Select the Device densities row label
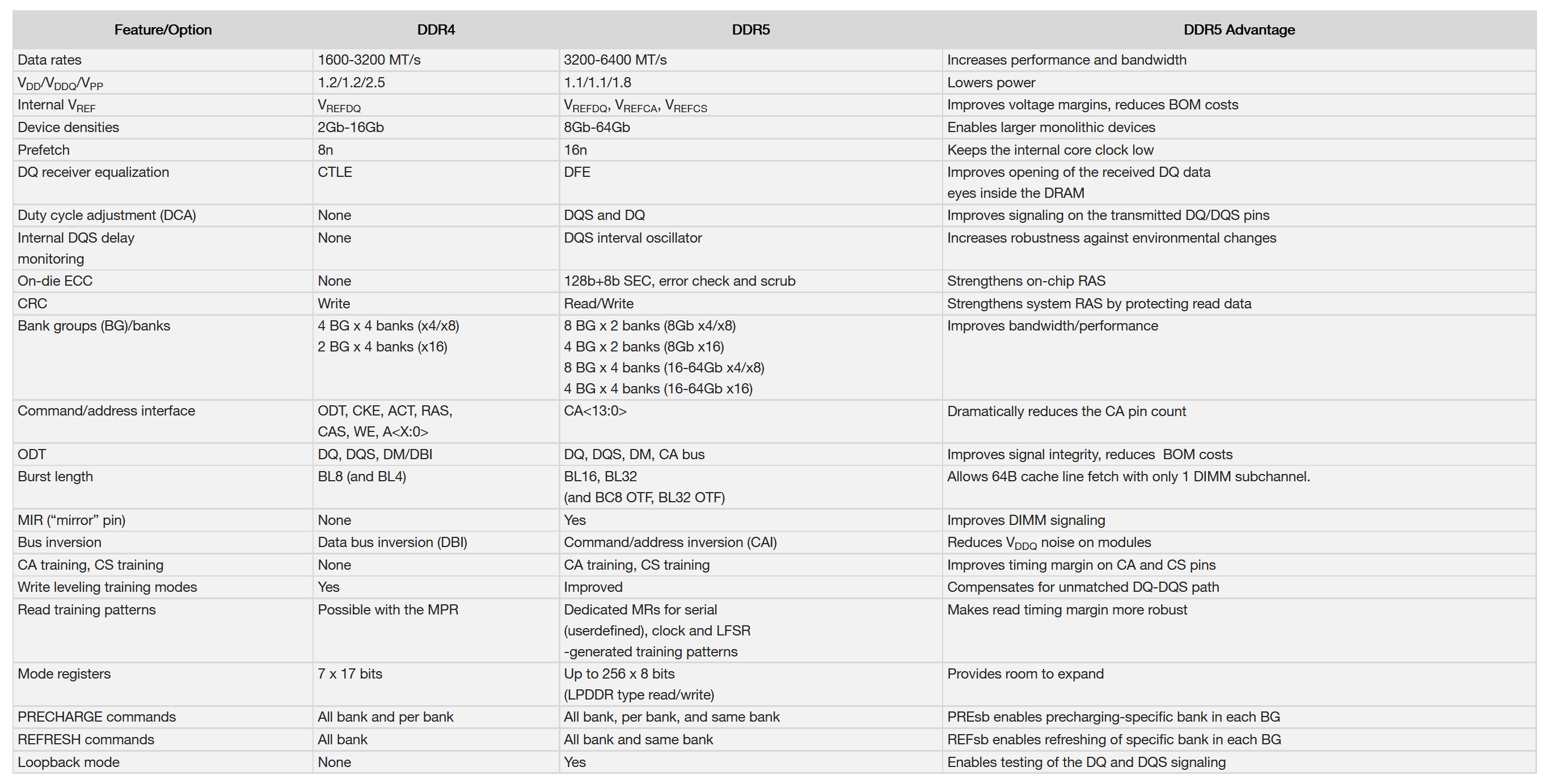Screen dimensions: 1545x784 69,127
